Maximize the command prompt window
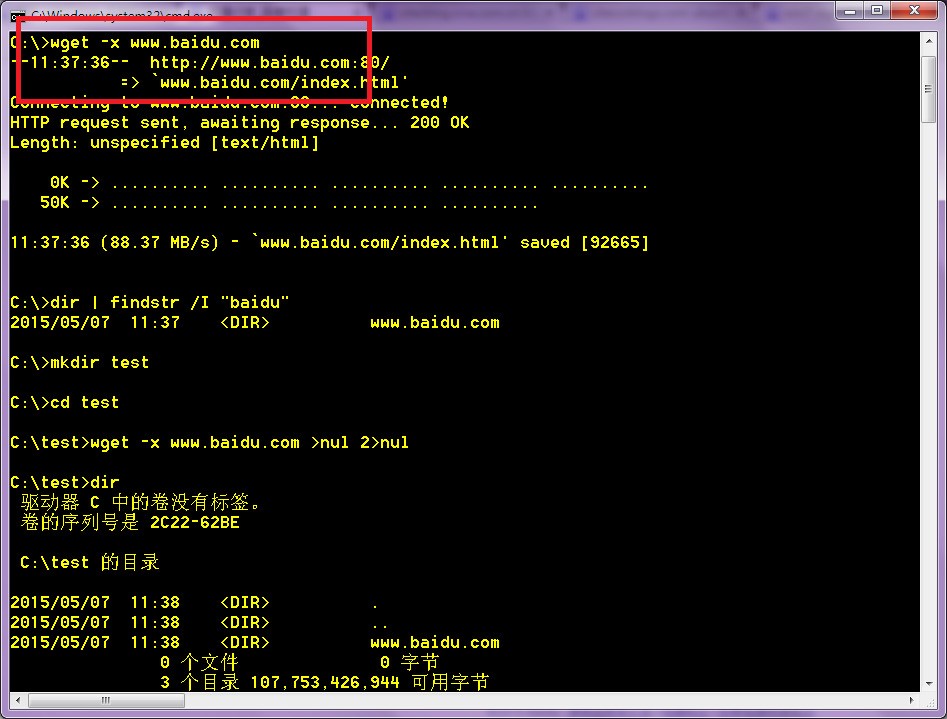Screen dimensions: 947x719 878,11
